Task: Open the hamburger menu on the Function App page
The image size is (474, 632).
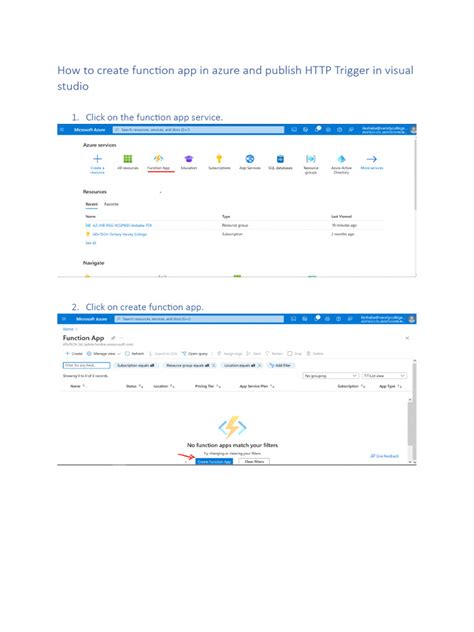Action: tap(64, 319)
